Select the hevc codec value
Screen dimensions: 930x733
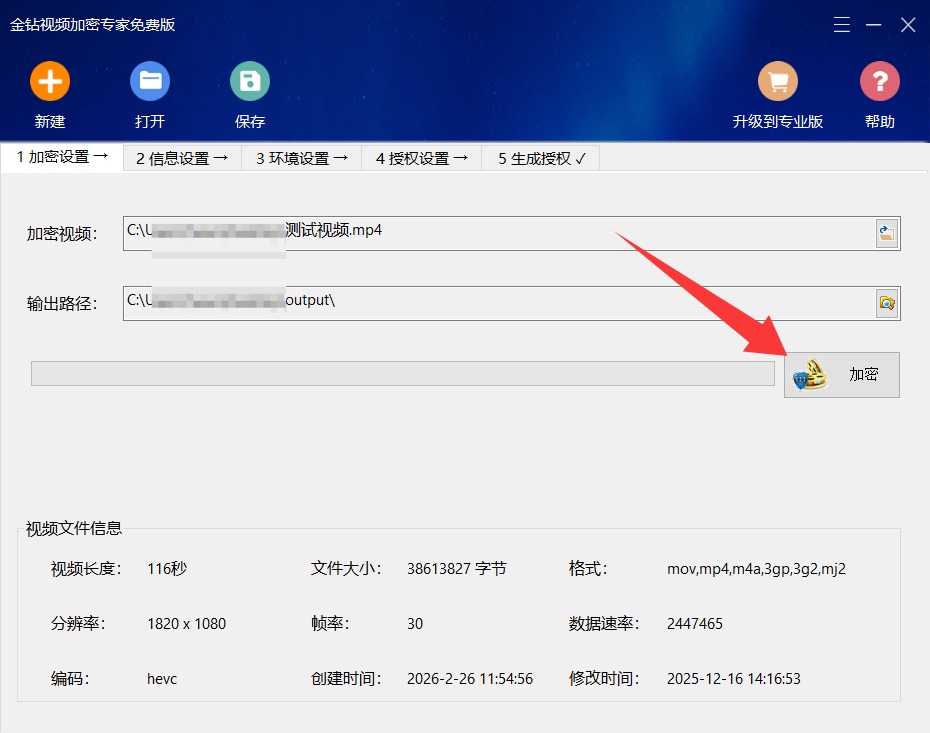click(162, 679)
